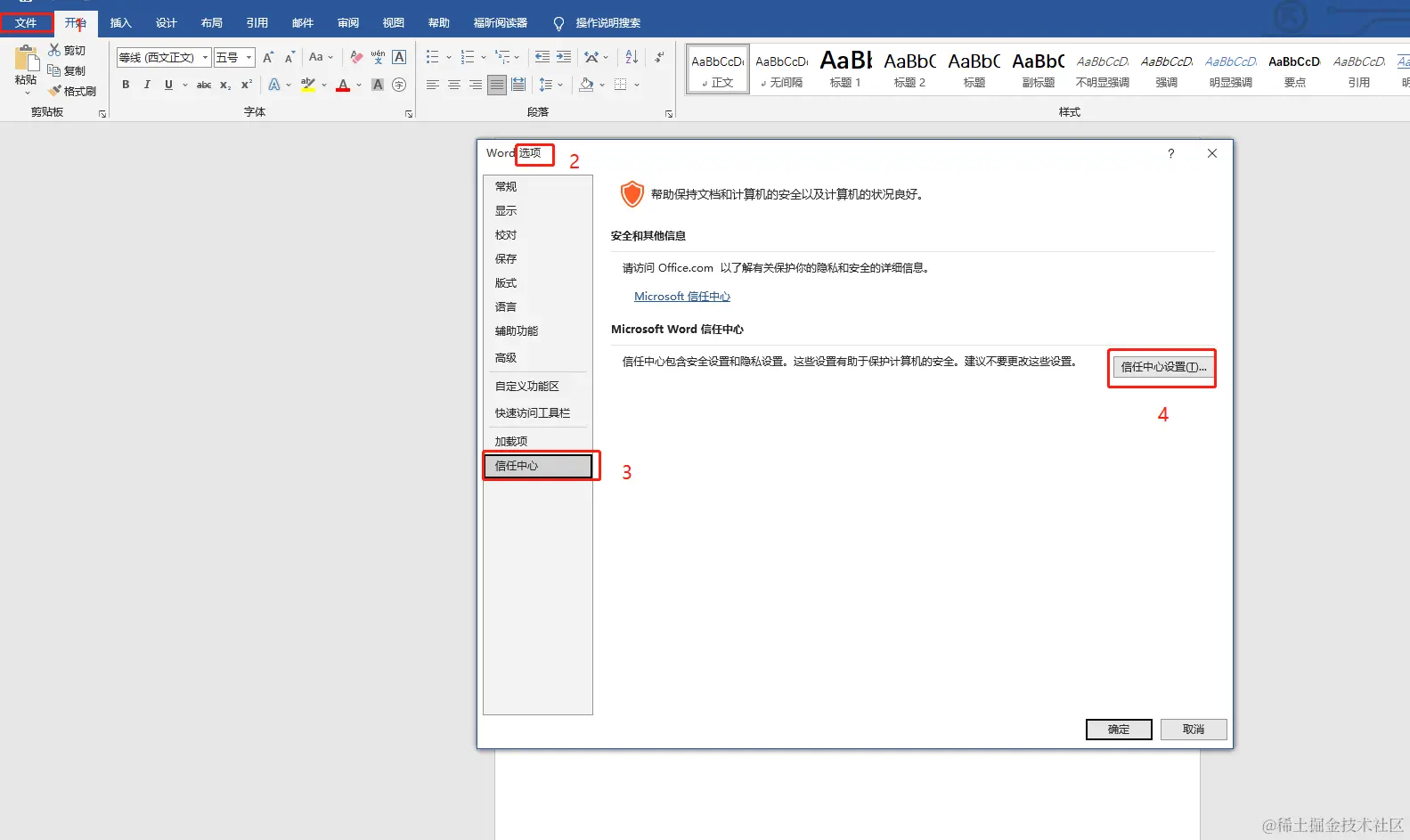This screenshot has height=840, width=1410.
Task: Toggle justify alignment
Action: (497, 85)
